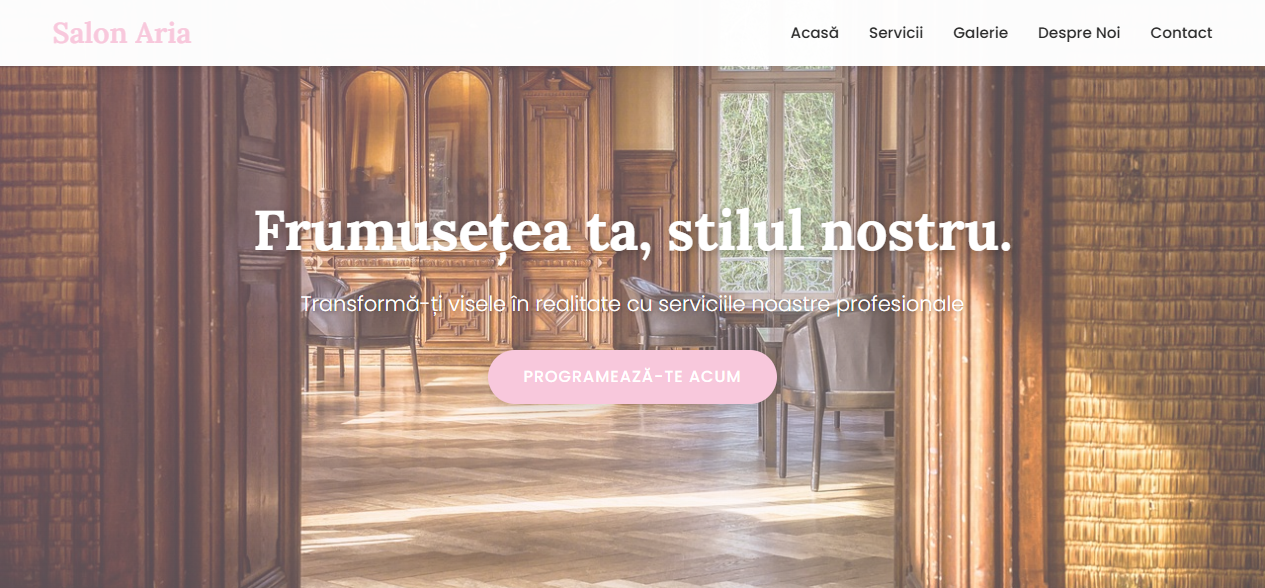Click empty header space between logo and menu
Viewport: 1265px width, 588px height.
(490, 33)
